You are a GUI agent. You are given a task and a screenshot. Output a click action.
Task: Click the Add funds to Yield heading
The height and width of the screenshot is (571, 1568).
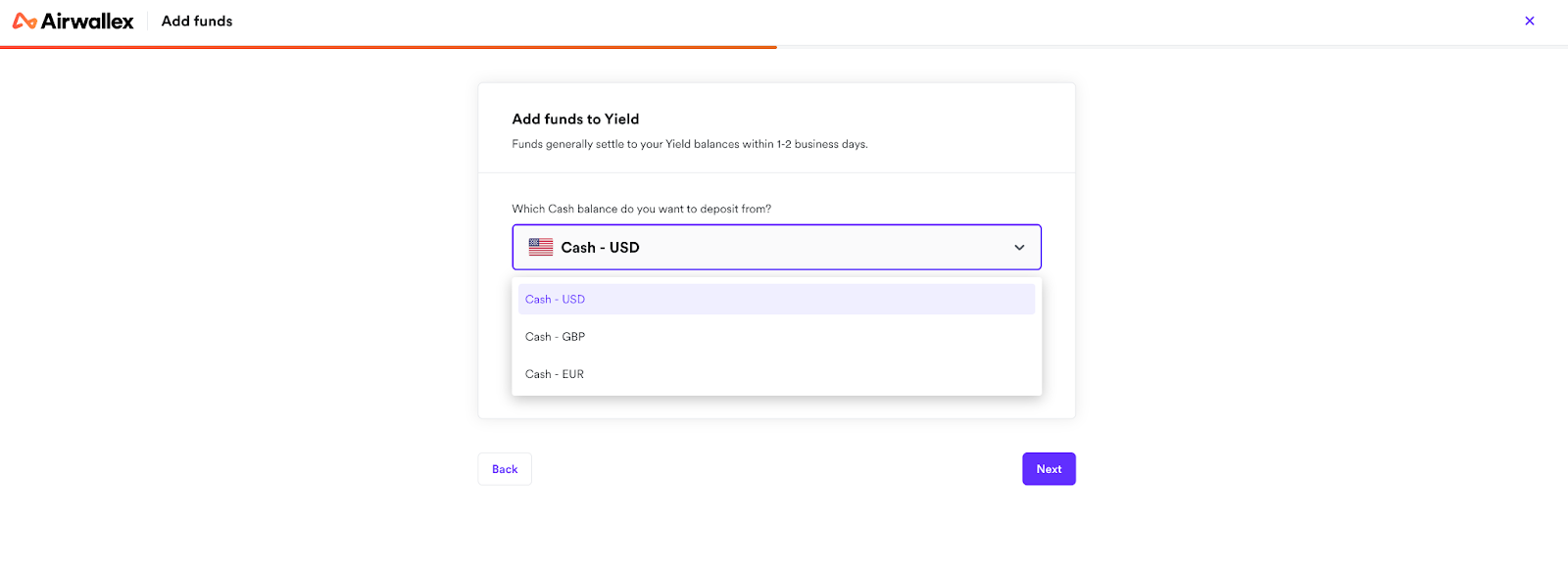point(575,119)
